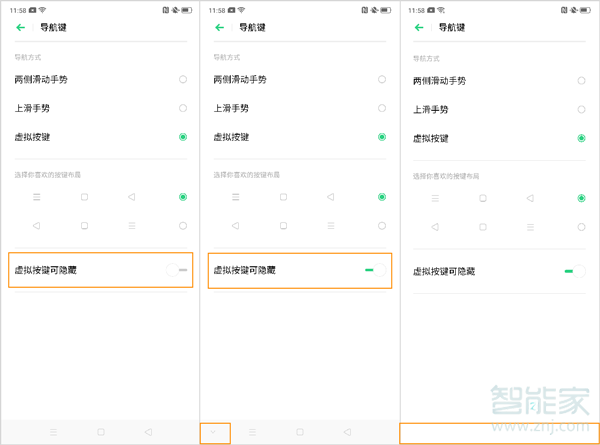Tap the 11:58 clock in the middle screen
Screen dimensions: 600x445
coord(217,10)
